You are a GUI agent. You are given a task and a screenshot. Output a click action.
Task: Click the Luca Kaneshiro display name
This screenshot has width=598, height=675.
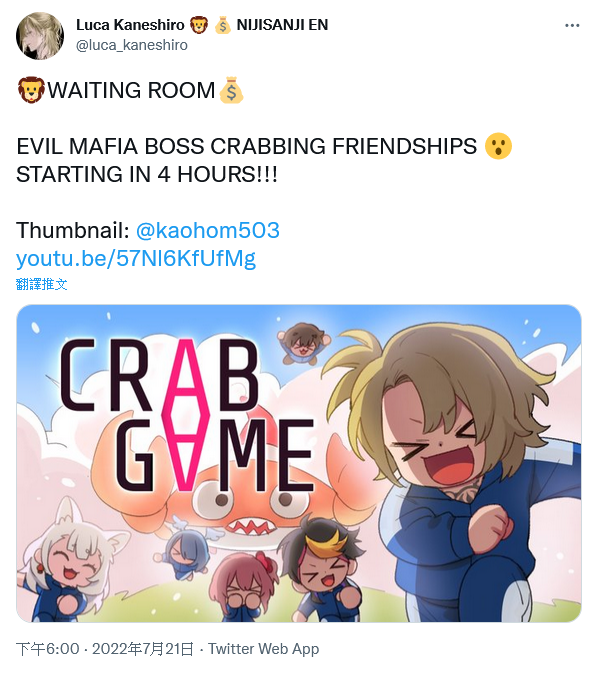tap(130, 25)
